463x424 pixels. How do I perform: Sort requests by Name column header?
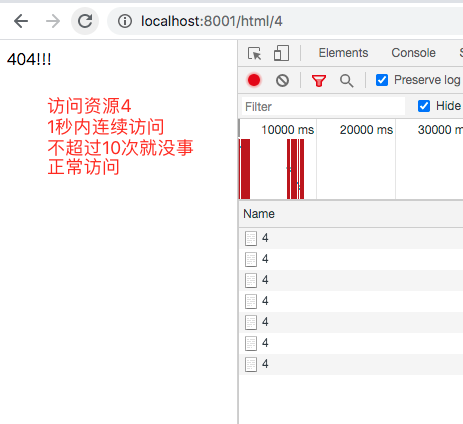[259, 214]
